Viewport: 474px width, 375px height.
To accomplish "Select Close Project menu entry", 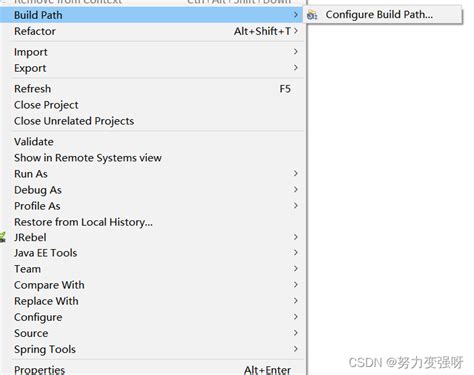I will (x=153, y=105).
